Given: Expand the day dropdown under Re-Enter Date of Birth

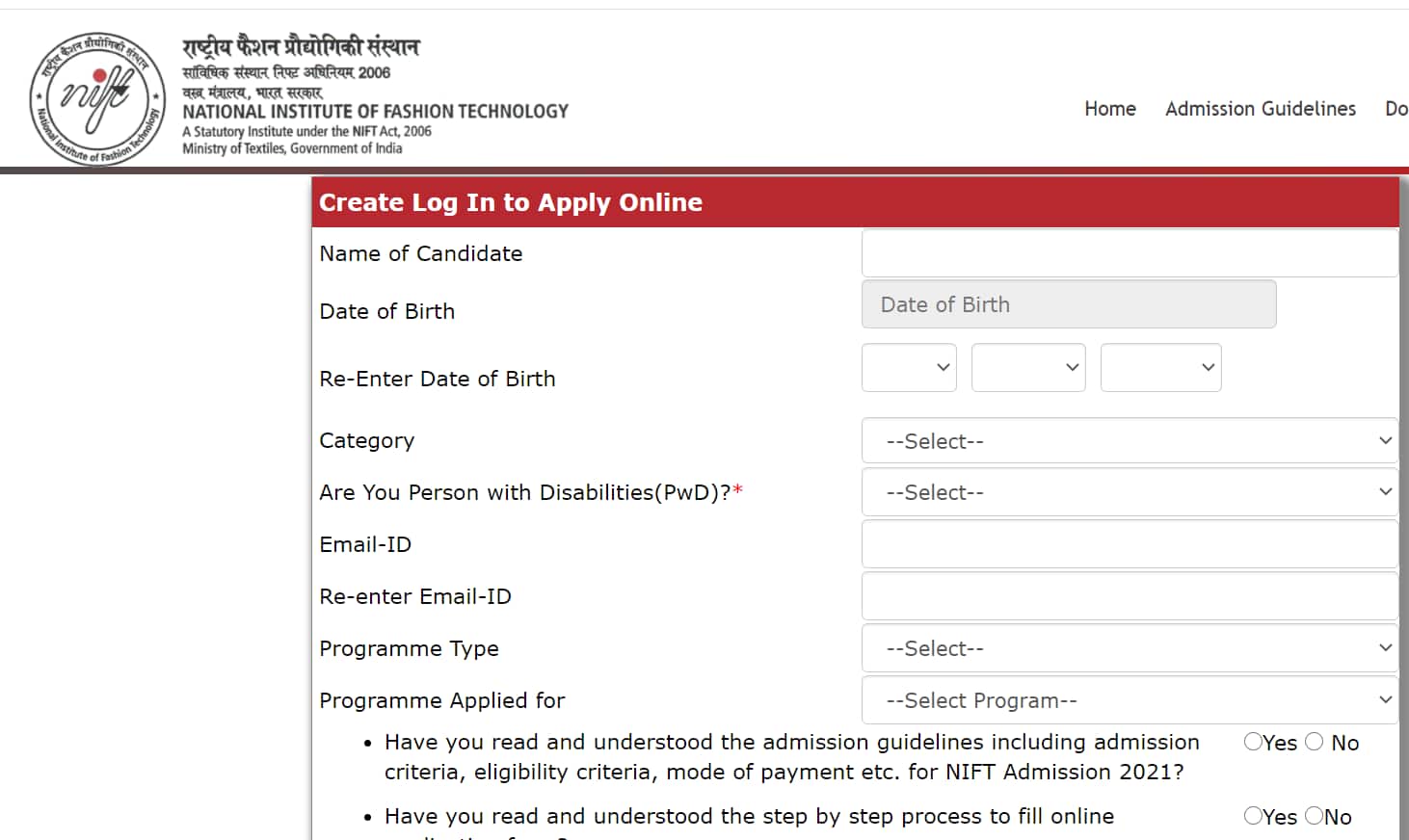Looking at the screenshot, I should [x=908, y=367].
